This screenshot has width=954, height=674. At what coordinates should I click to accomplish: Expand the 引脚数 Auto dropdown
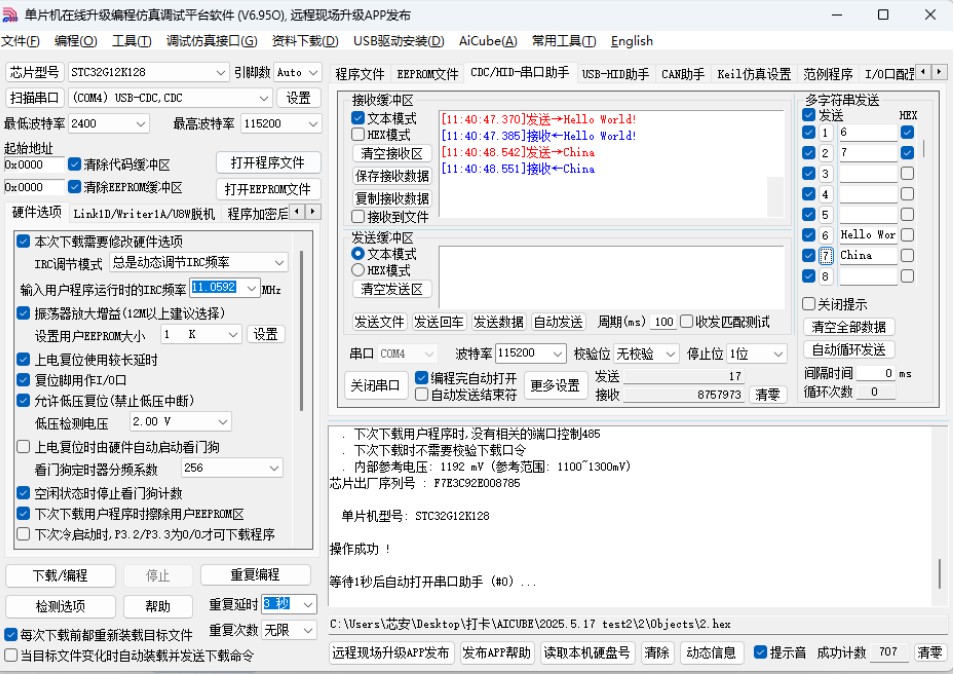[x=313, y=72]
